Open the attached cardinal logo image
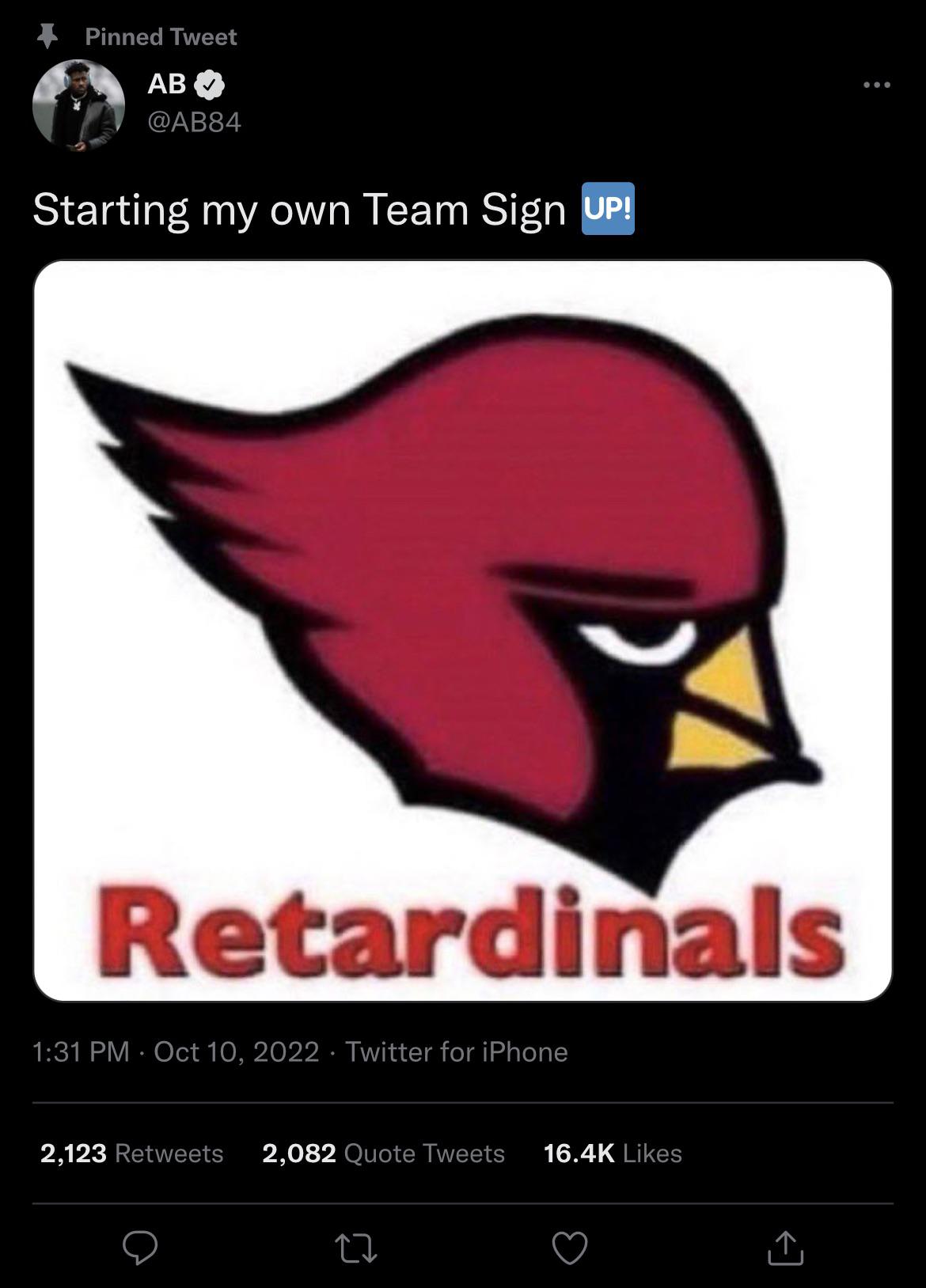The image size is (926, 1288). coord(463,631)
